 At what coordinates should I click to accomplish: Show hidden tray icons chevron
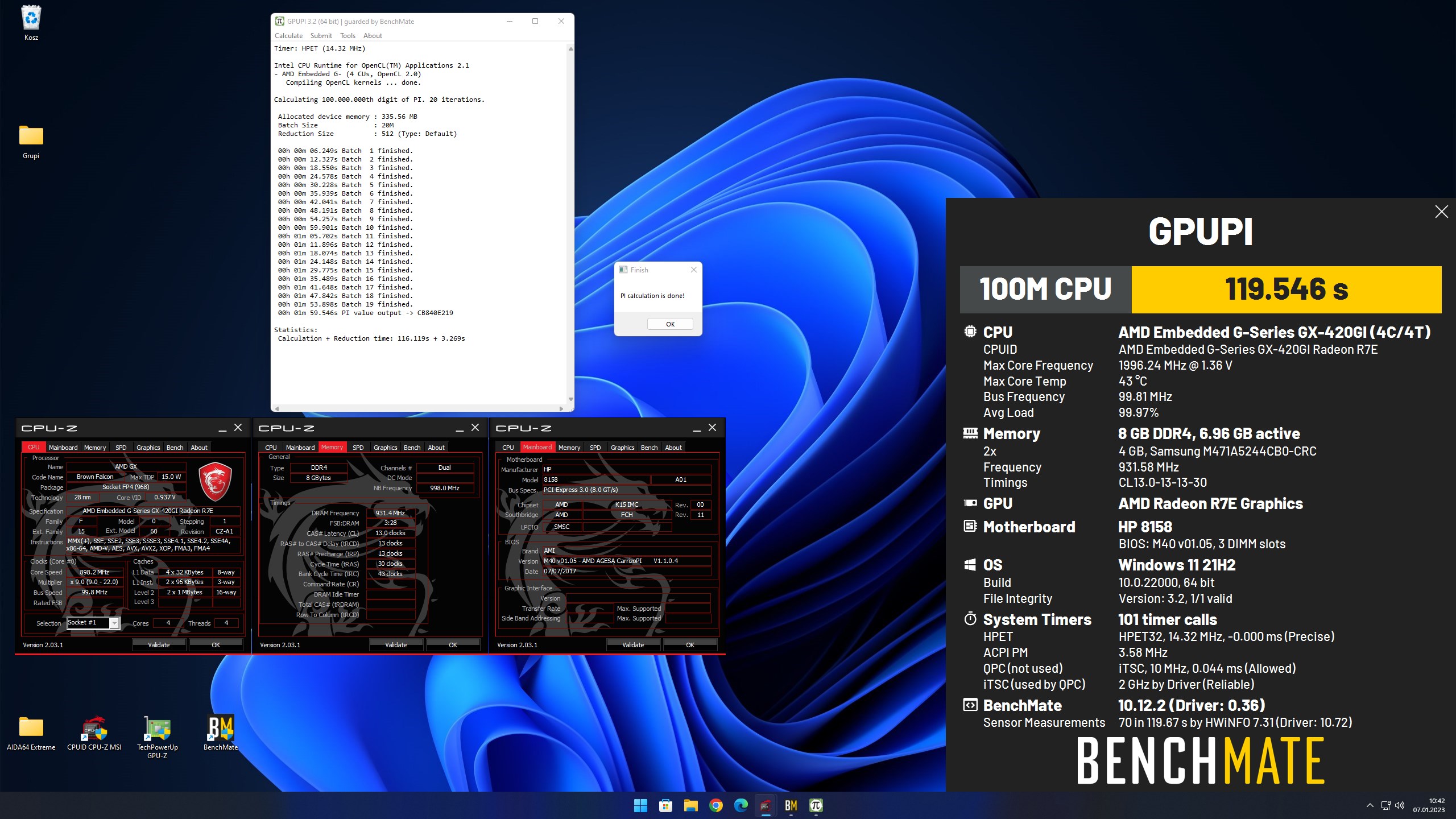(x=1370, y=805)
